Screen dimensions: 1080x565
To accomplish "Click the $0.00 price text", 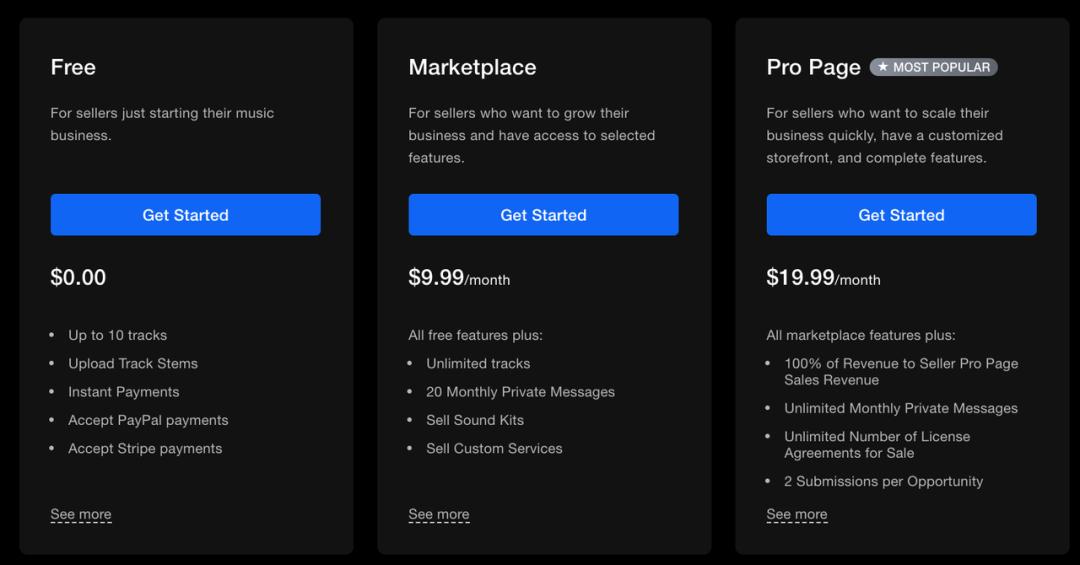I will tap(78, 277).
